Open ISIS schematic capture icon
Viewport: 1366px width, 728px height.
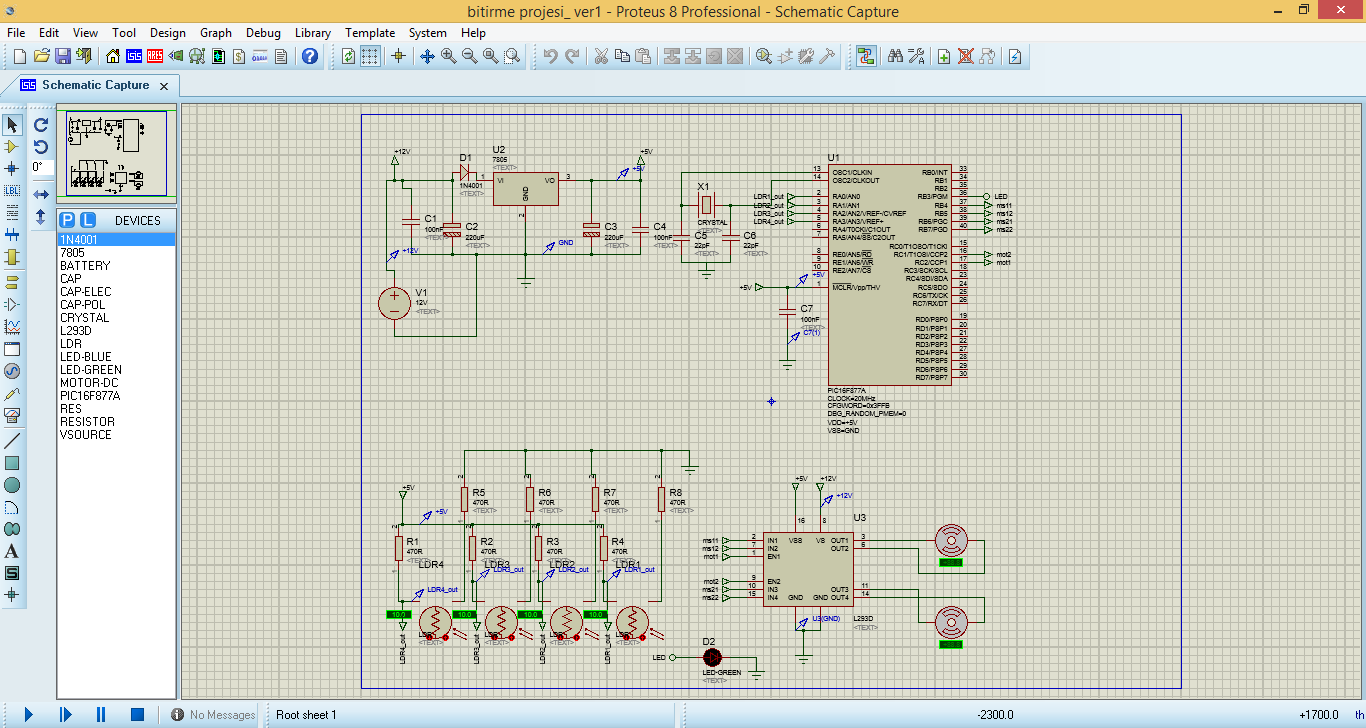click(x=134, y=56)
